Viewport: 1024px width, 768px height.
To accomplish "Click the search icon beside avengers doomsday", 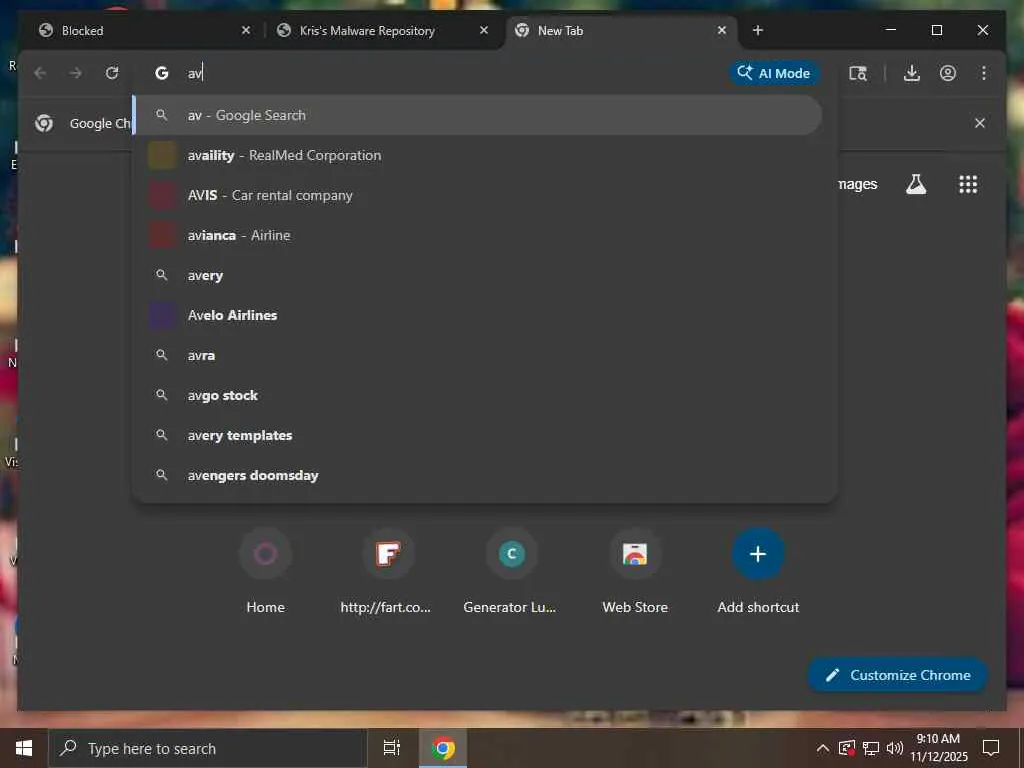I will (x=162, y=475).
